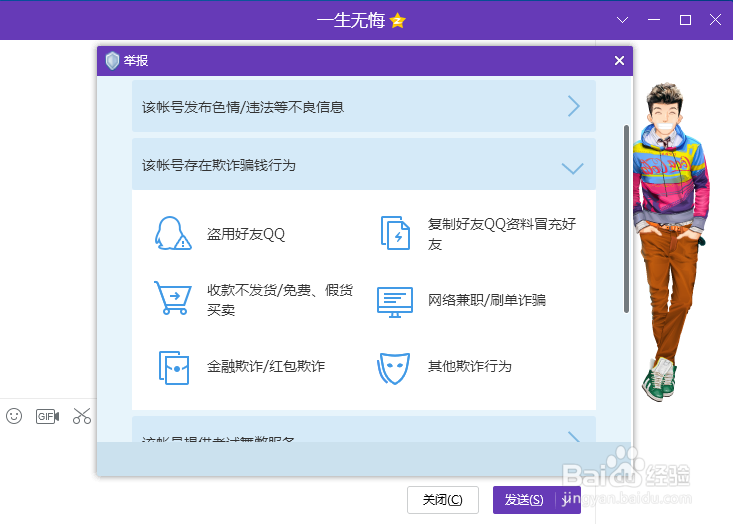Minimize the chat window
This screenshot has width=733, height=524.
654,20
